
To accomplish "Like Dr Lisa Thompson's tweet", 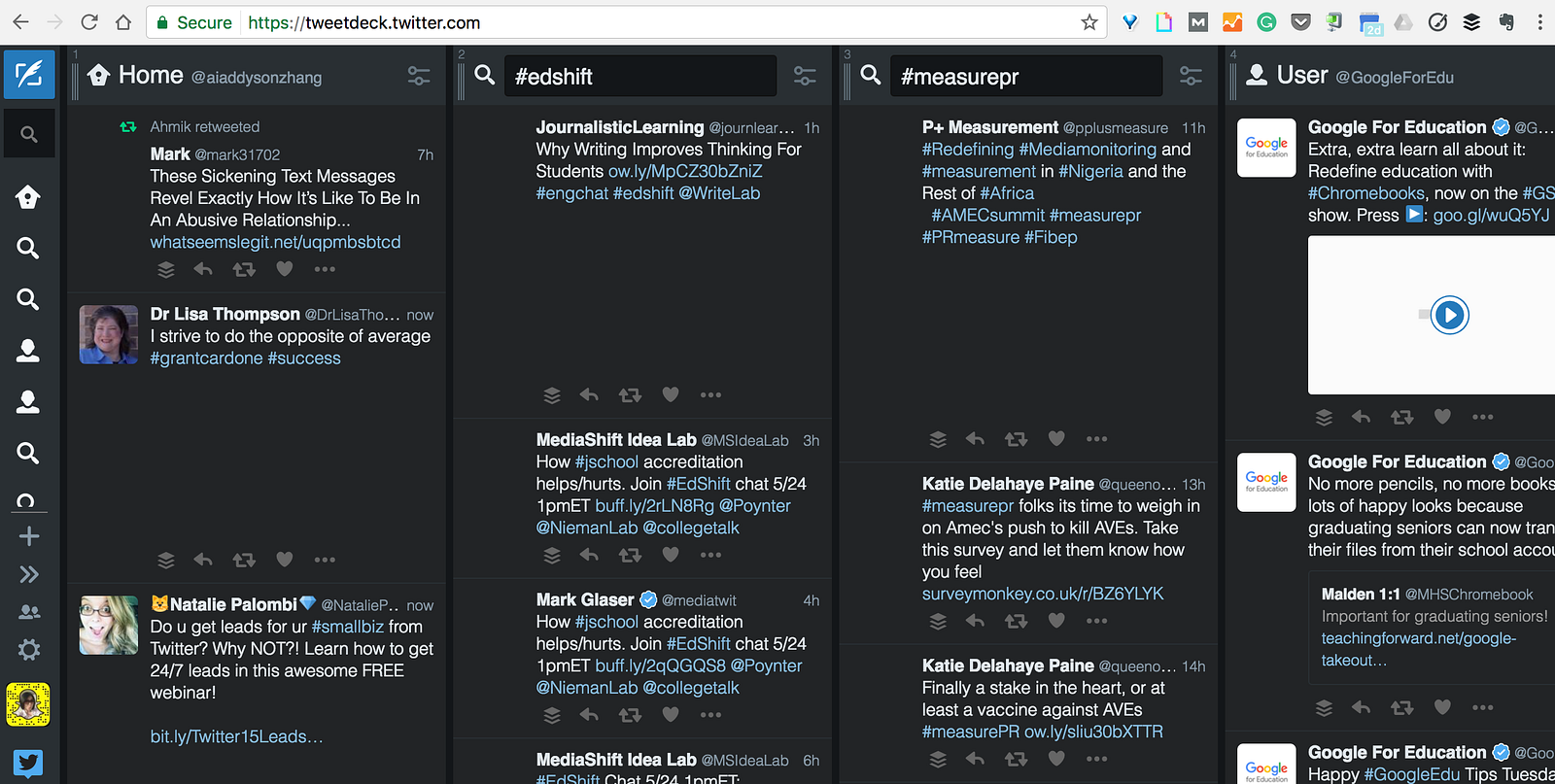I will [285, 560].
